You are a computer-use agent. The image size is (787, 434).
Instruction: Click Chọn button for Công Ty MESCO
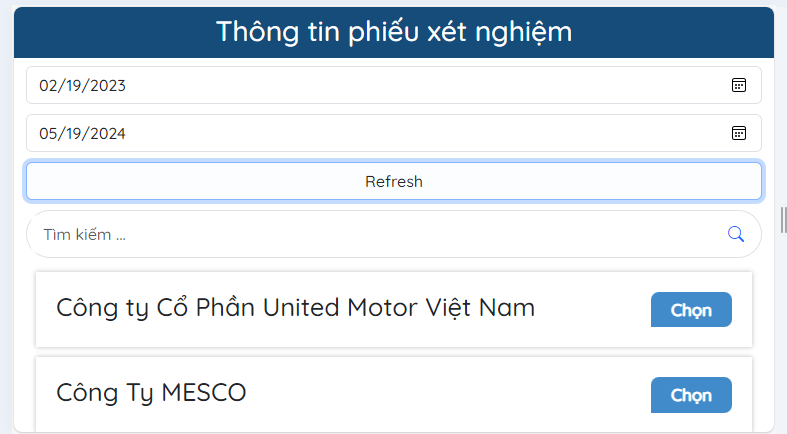click(x=691, y=395)
